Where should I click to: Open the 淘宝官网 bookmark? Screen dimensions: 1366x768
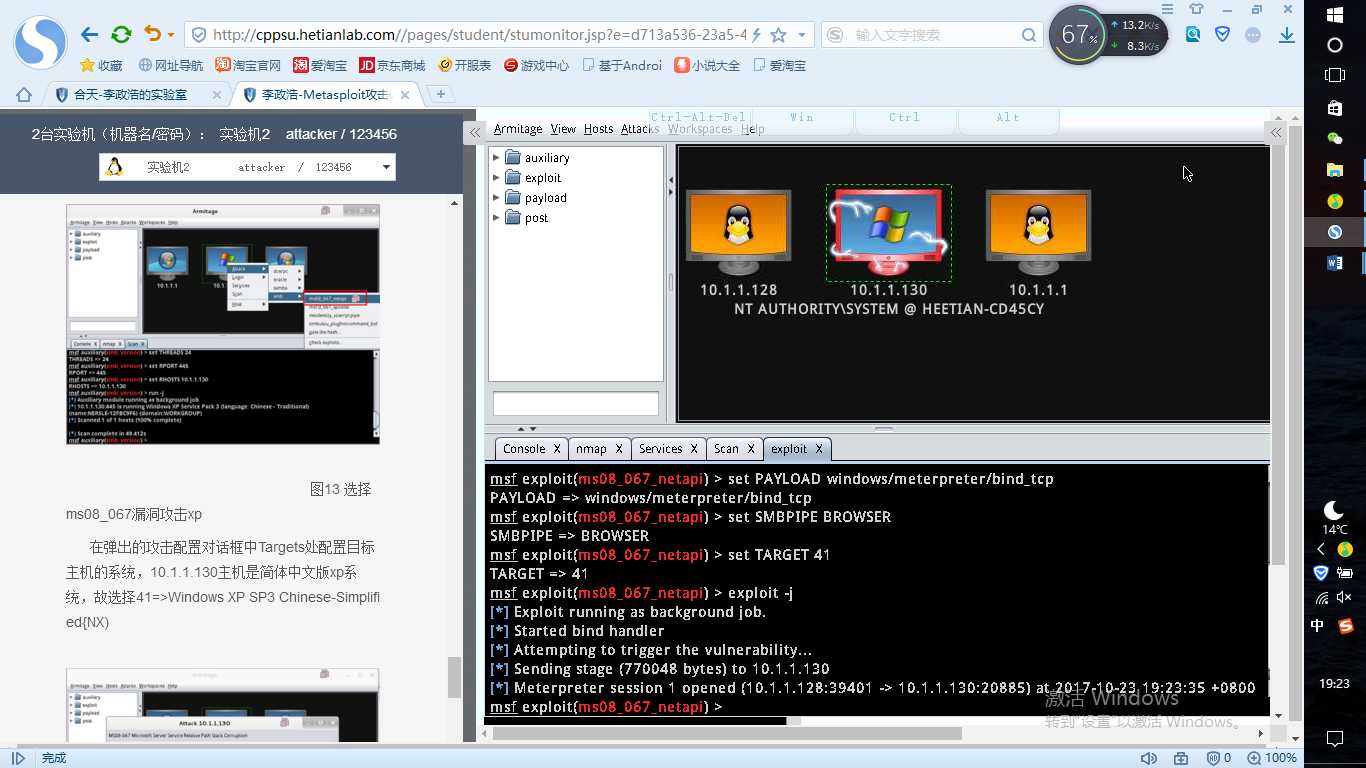[x=248, y=65]
